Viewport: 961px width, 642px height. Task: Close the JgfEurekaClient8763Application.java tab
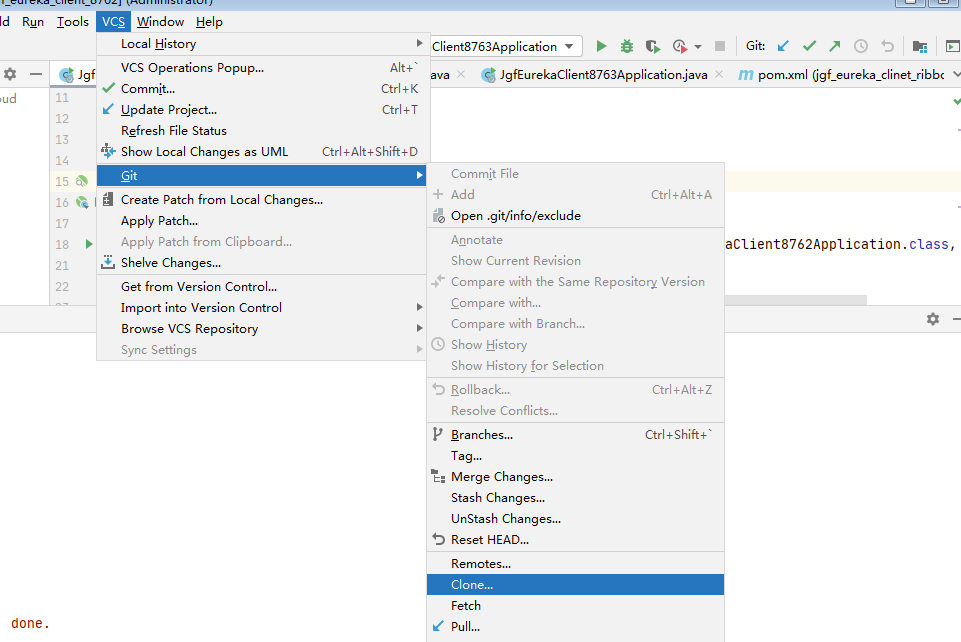[x=719, y=74]
